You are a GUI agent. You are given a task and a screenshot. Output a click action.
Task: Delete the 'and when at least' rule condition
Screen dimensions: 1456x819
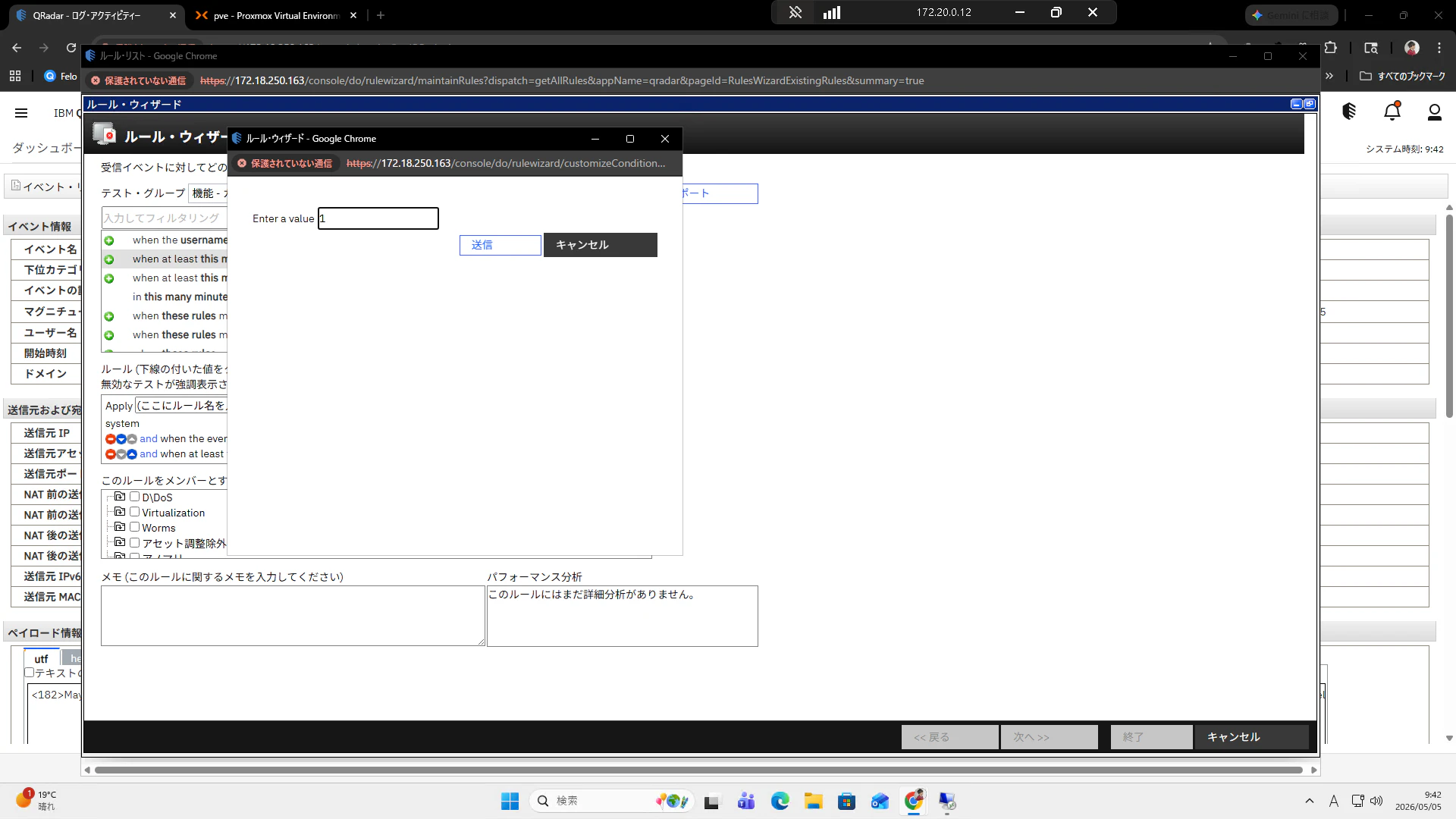pos(110,454)
